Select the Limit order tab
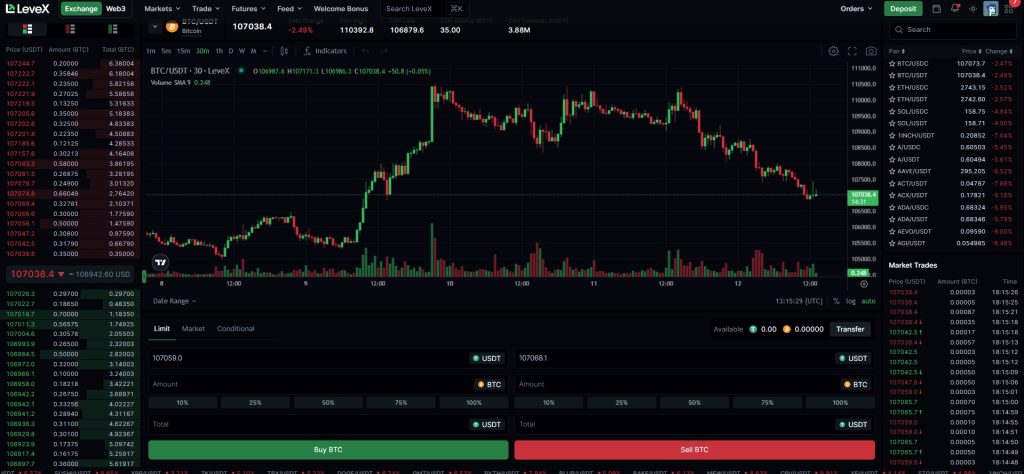Screen dimensions: 1024x474 162,328
